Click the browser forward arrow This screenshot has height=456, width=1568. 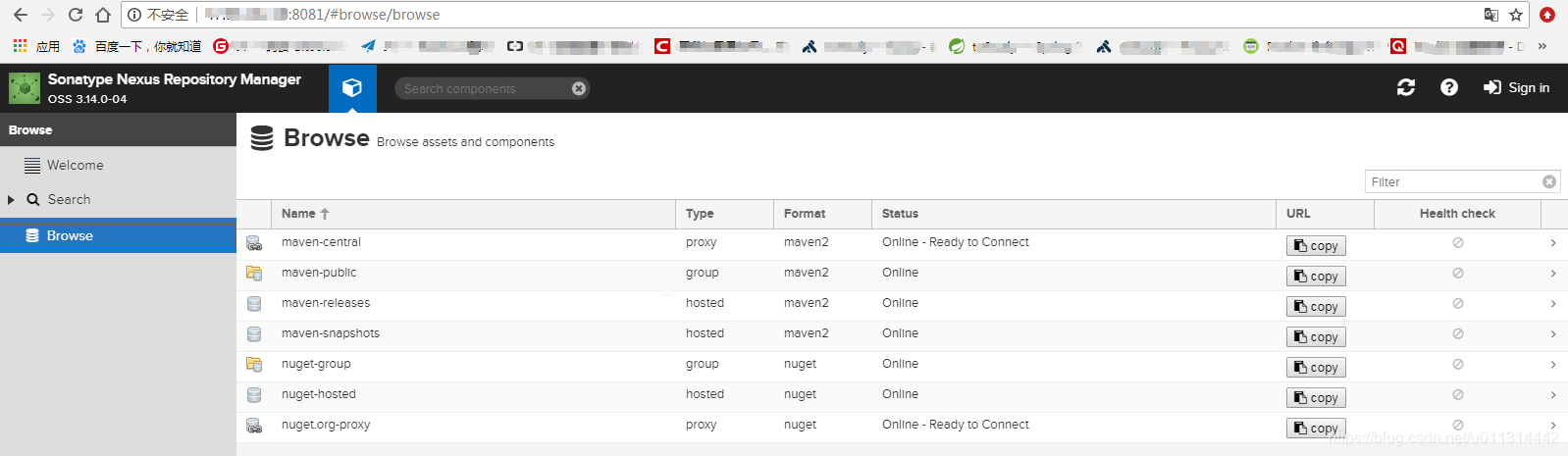tap(47, 15)
